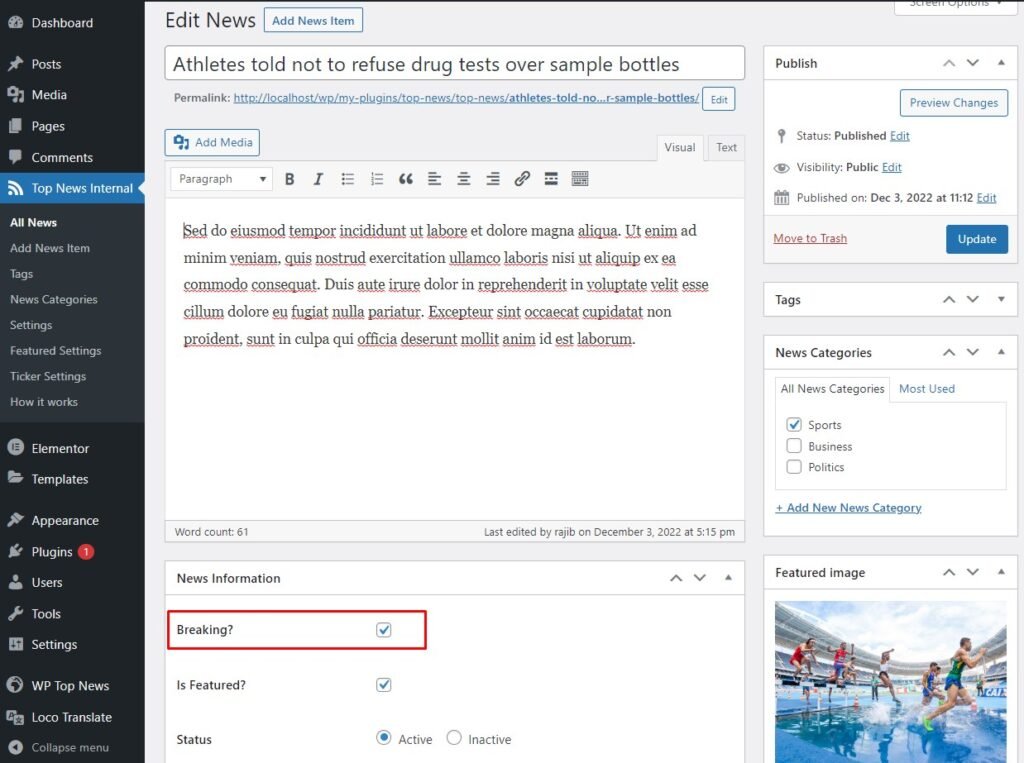Collapse the News Information panel
This screenshot has width=1024, height=763.
click(728, 578)
